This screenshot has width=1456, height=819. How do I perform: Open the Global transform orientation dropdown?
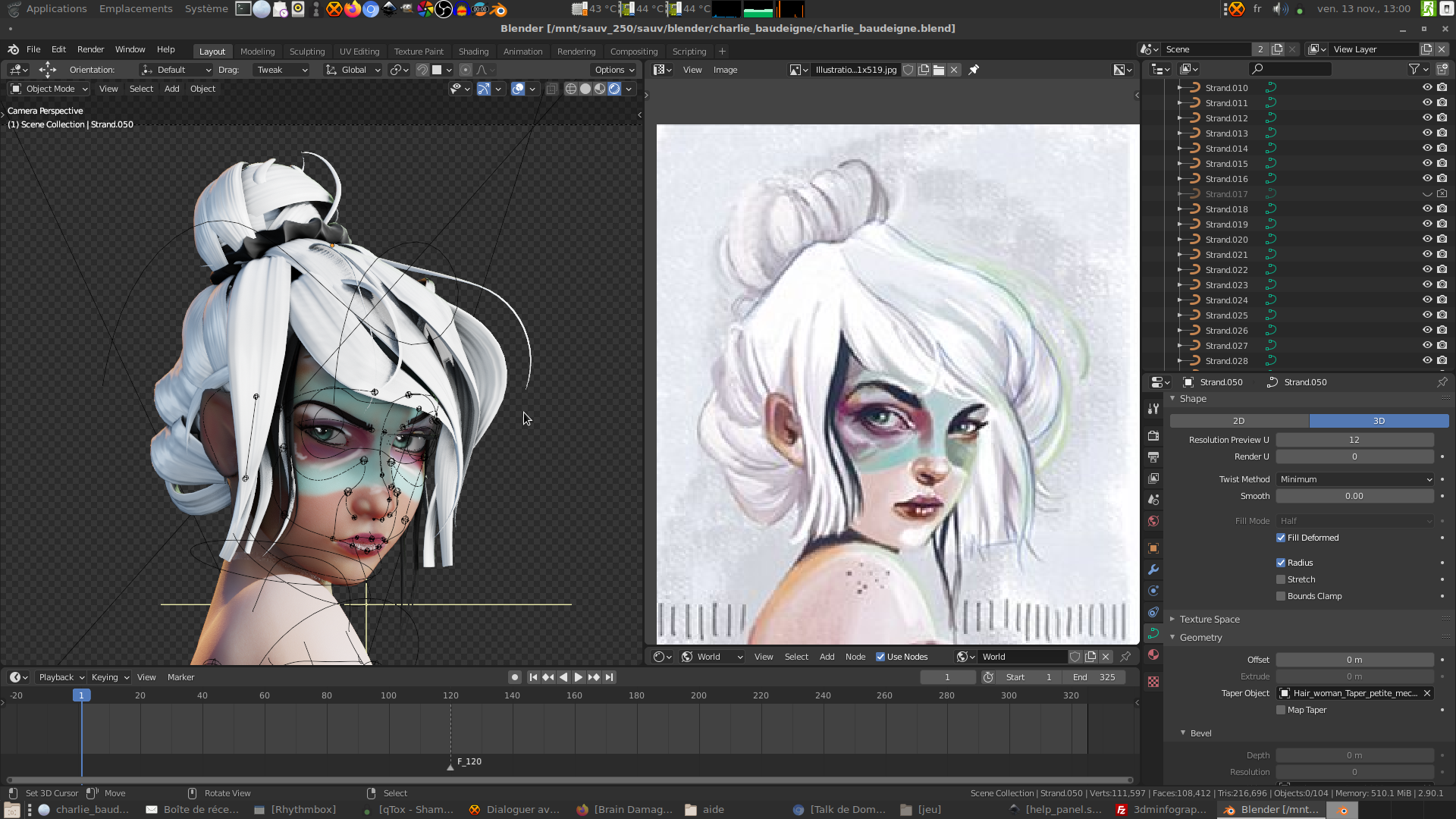[353, 70]
